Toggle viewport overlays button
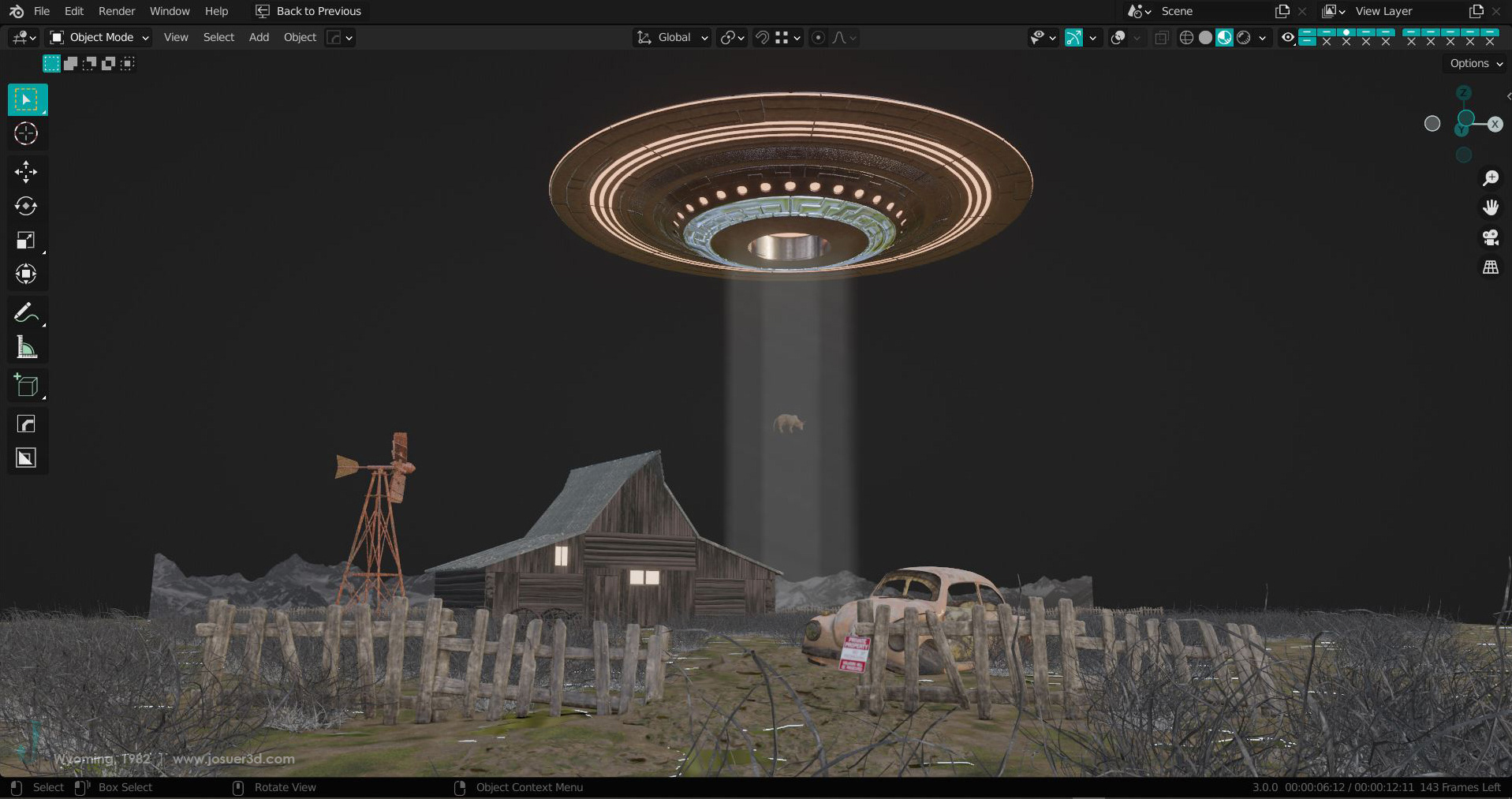The height and width of the screenshot is (799, 1512). [1118, 37]
